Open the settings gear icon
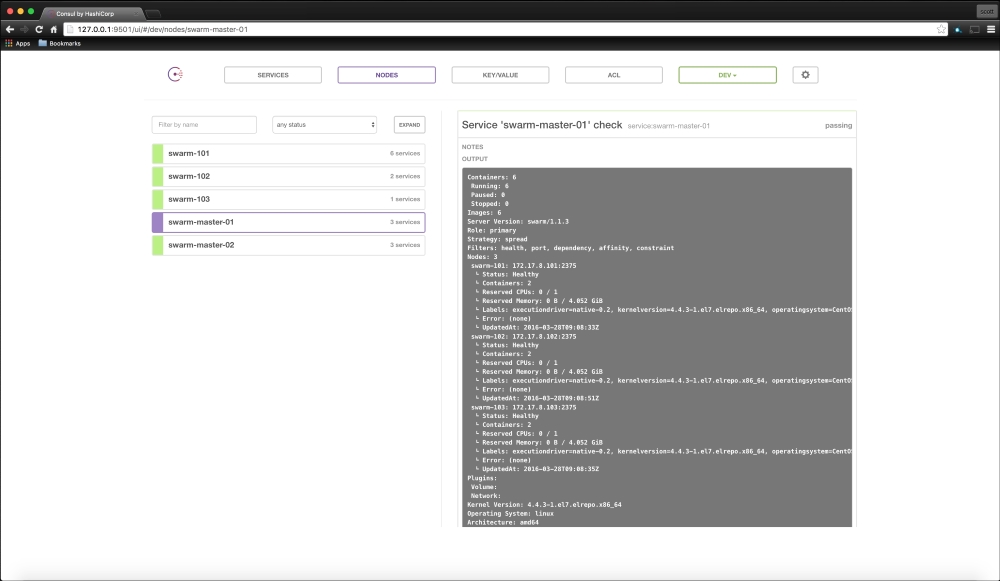The height and width of the screenshot is (581, 1000). point(806,75)
